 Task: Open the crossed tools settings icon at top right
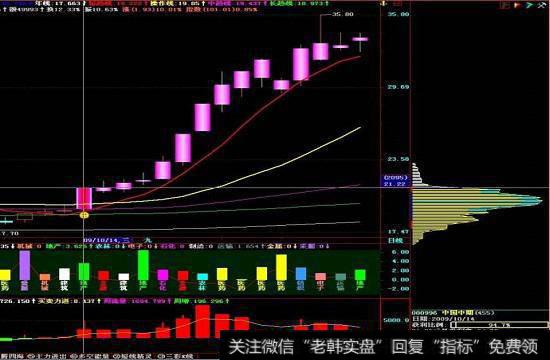pyautogui.click(x=542, y=5)
